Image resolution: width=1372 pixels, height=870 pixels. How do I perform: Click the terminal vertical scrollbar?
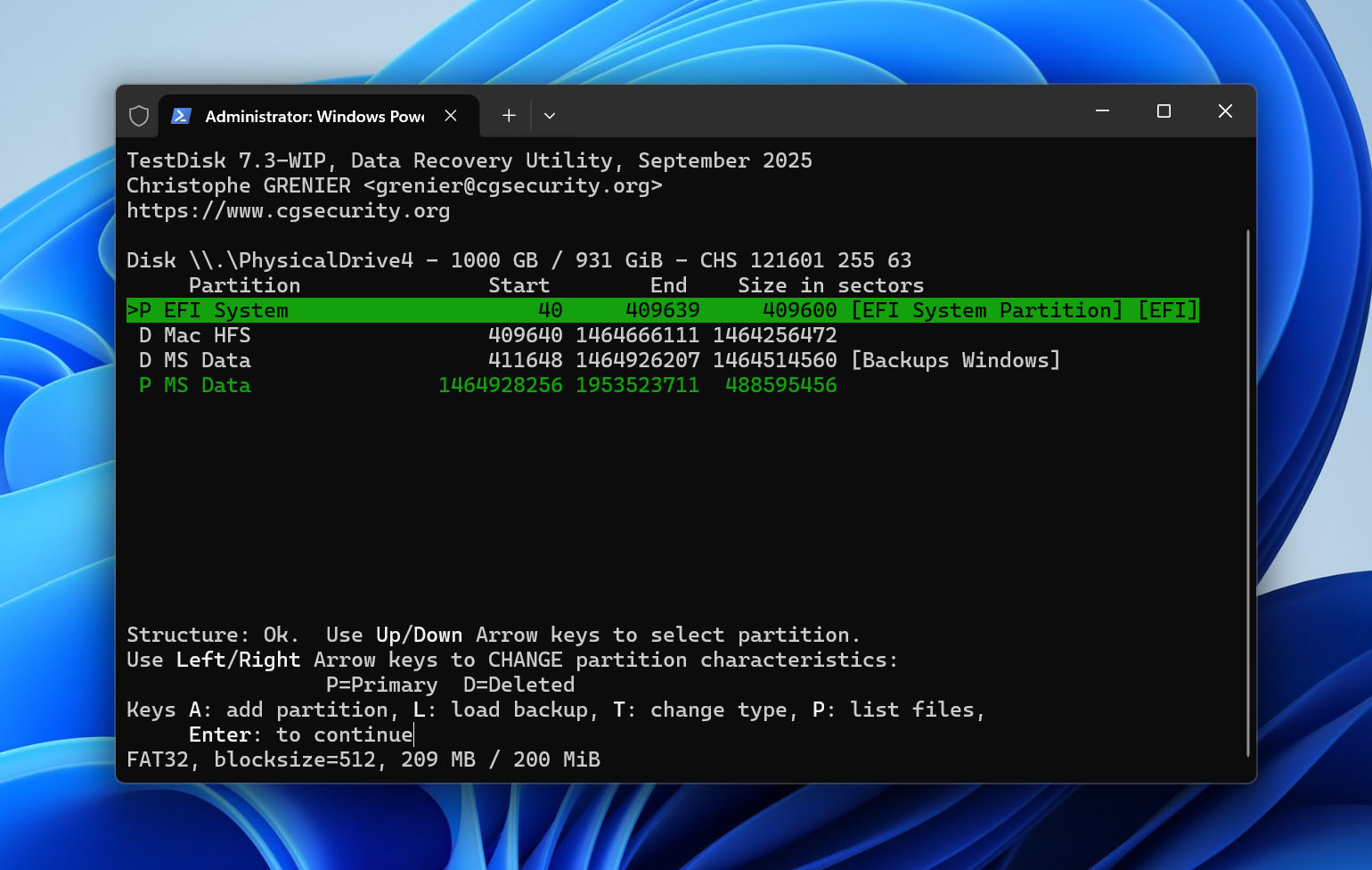pos(1247,493)
